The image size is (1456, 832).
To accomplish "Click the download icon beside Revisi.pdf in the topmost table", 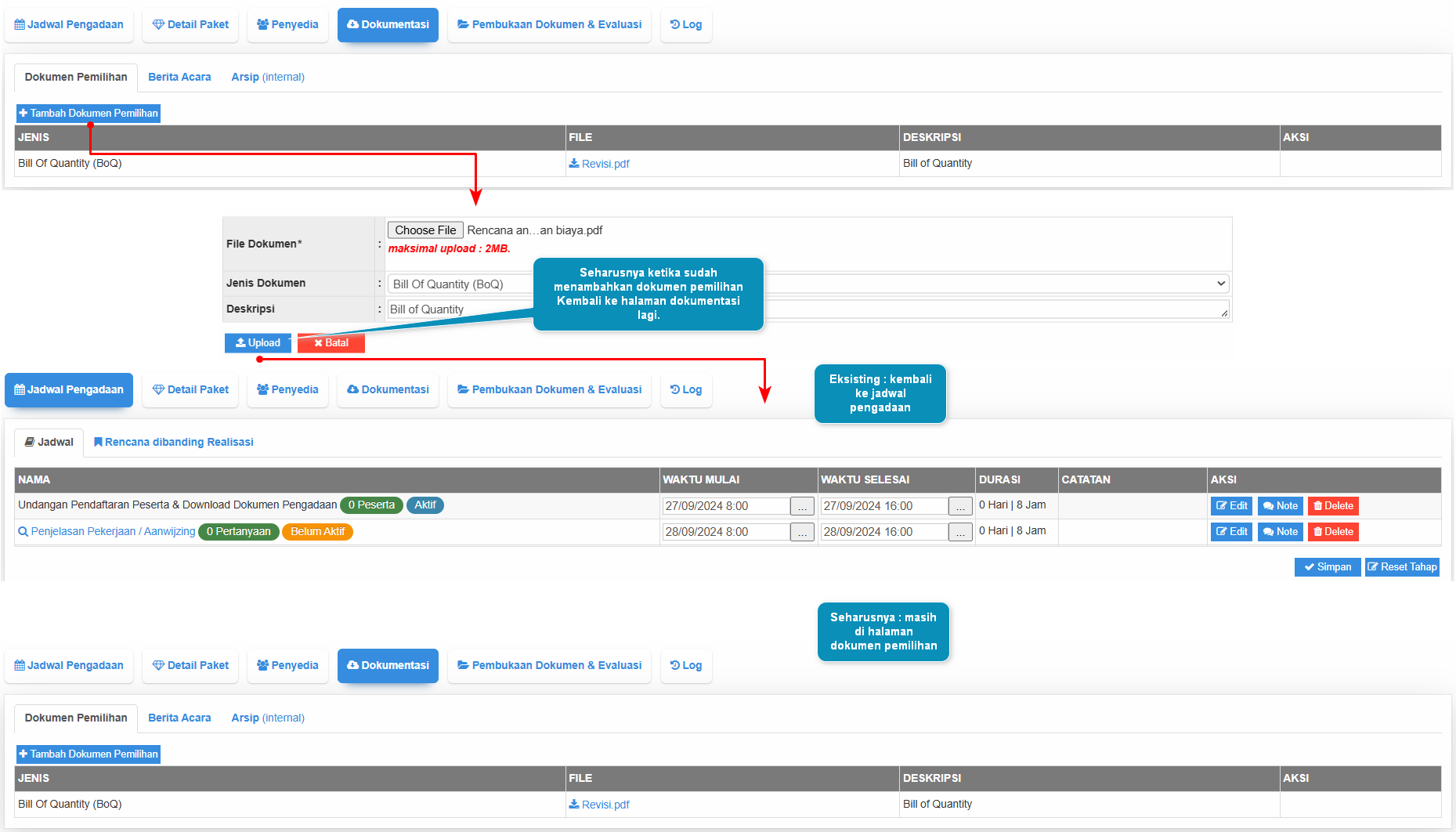I will pos(574,163).
